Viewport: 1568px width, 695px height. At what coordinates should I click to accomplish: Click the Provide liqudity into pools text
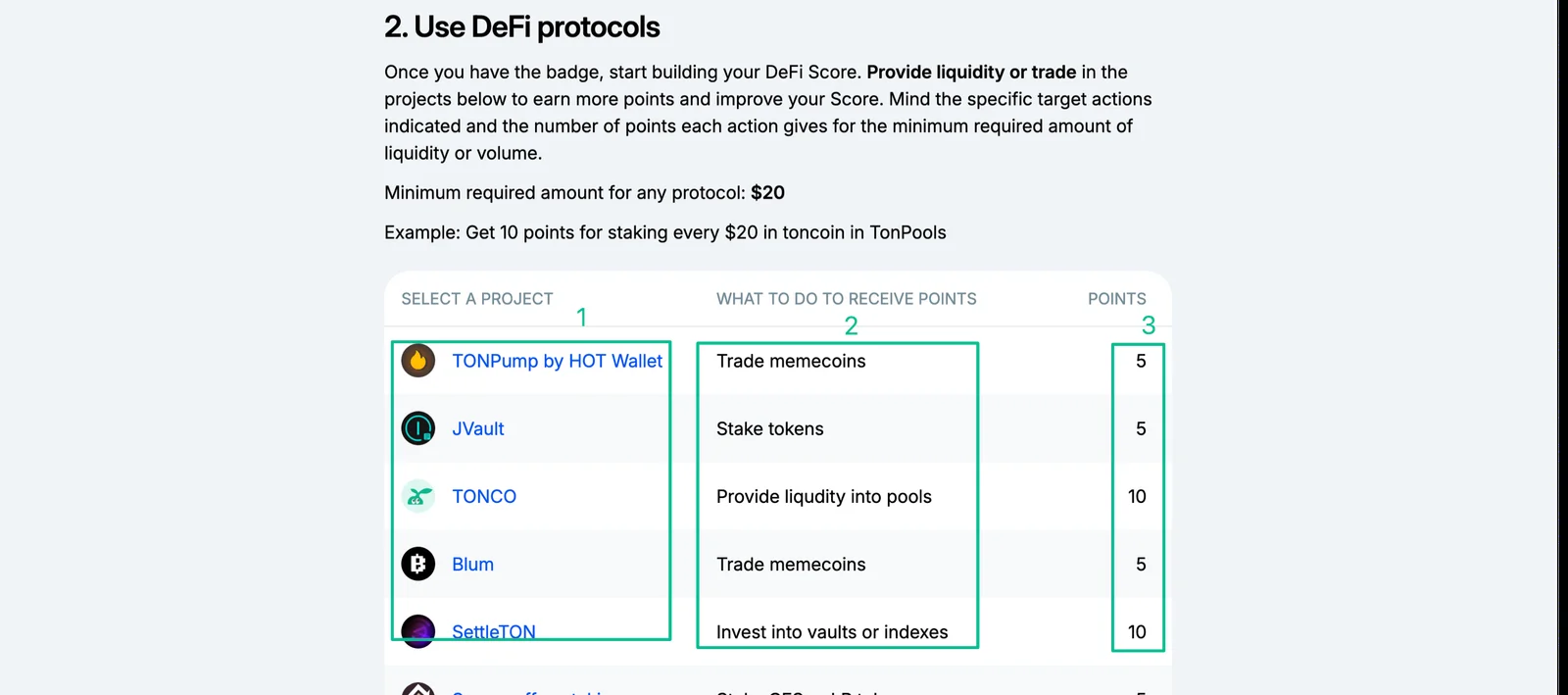(x=824, y=496)
